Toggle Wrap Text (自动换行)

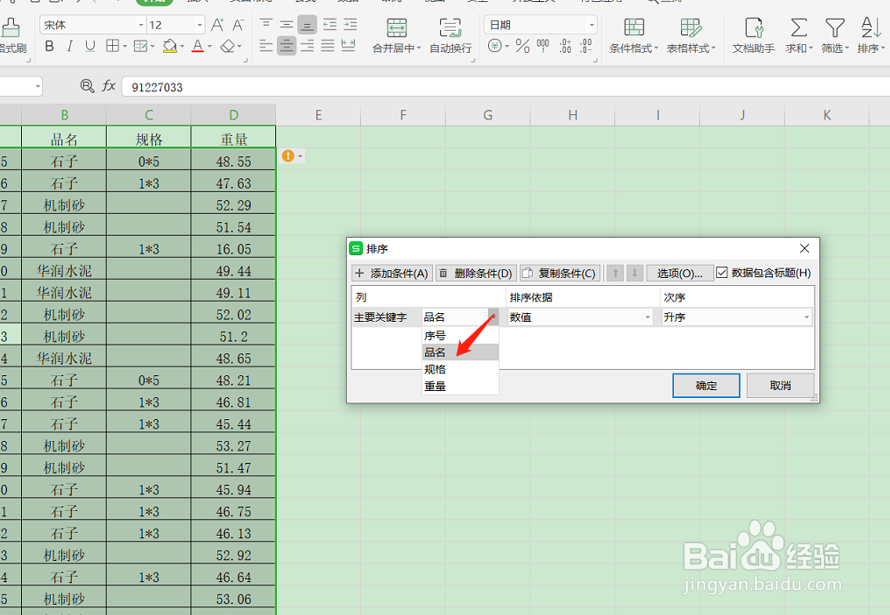[451, 35]
